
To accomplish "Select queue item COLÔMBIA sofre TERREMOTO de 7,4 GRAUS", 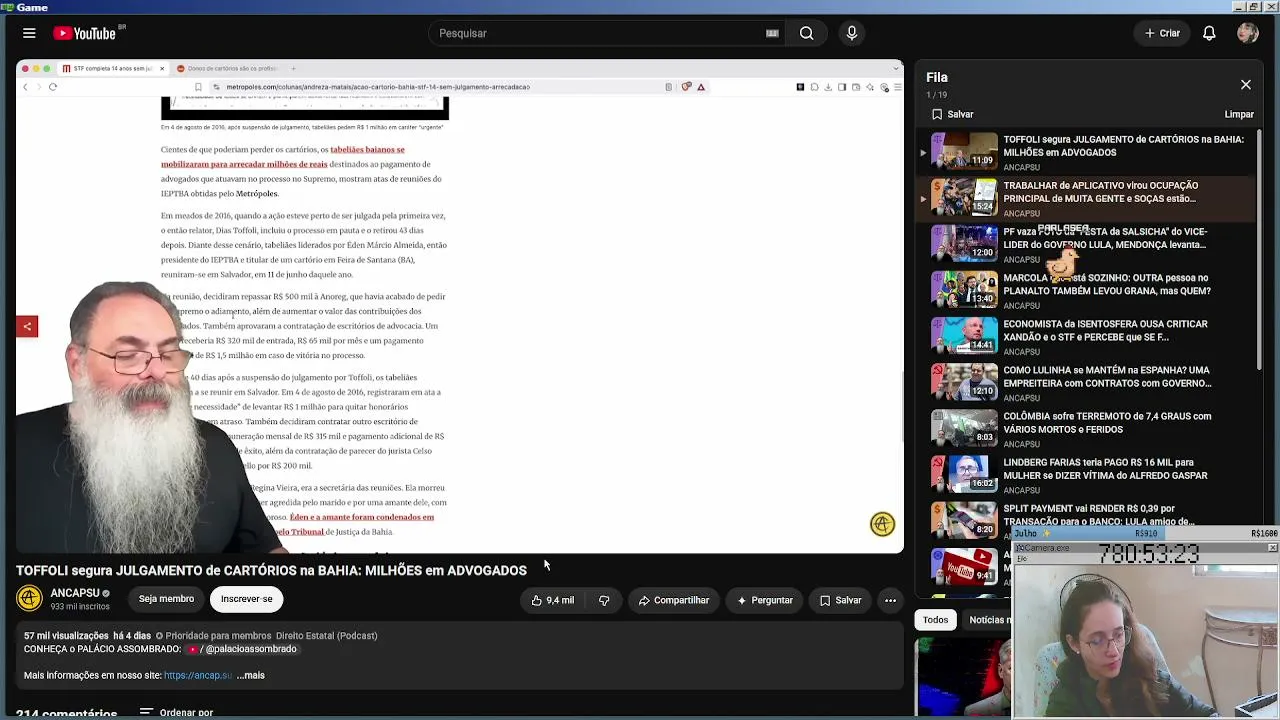I will (1085, 428).
